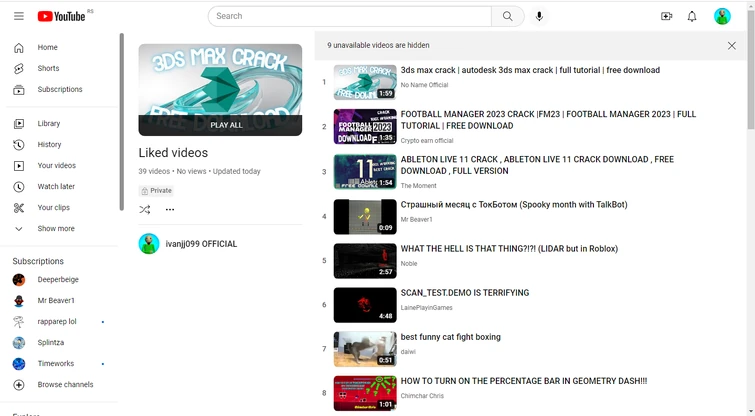Screen dimensions: 755x416
Task: Open Noble channel link
Action: point(409,264)
